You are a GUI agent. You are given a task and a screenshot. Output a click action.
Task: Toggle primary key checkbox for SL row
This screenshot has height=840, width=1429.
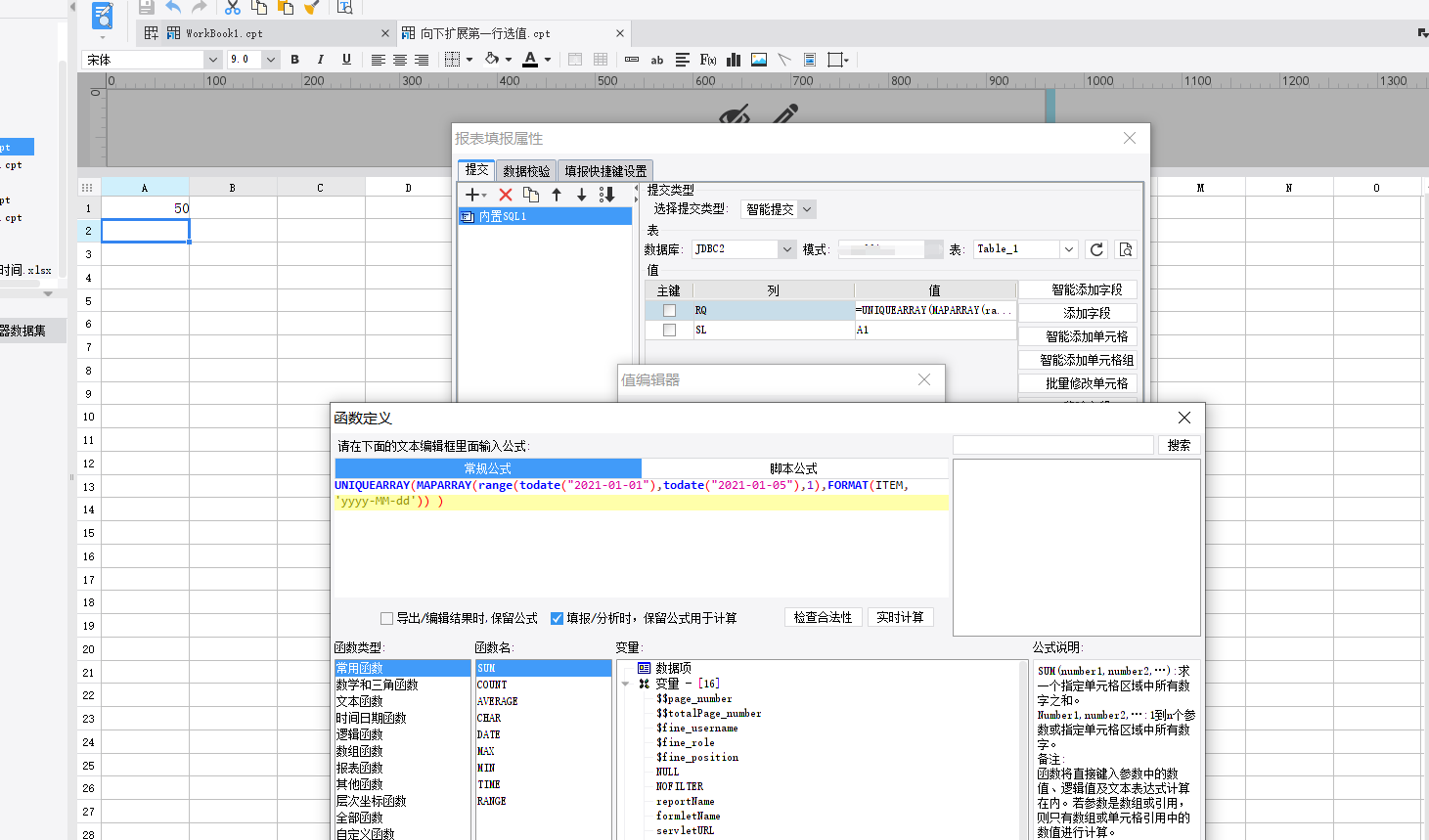click(x=669, y=330)
